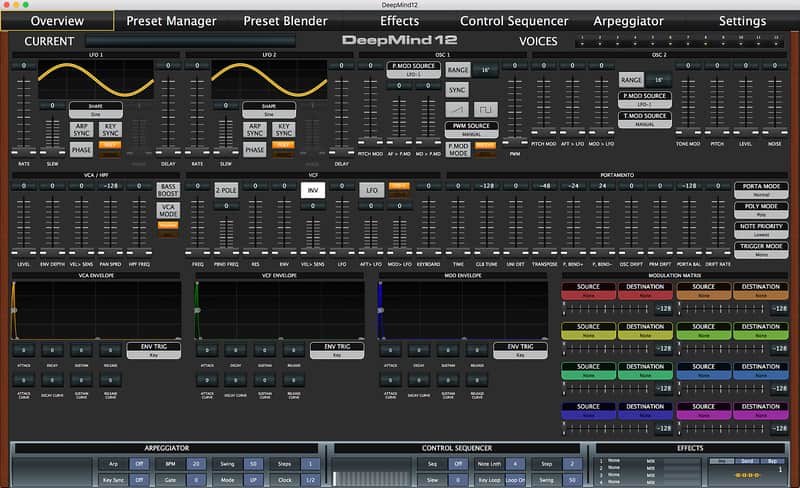Toggle the VCF INV button

click(x=313, y=190)
